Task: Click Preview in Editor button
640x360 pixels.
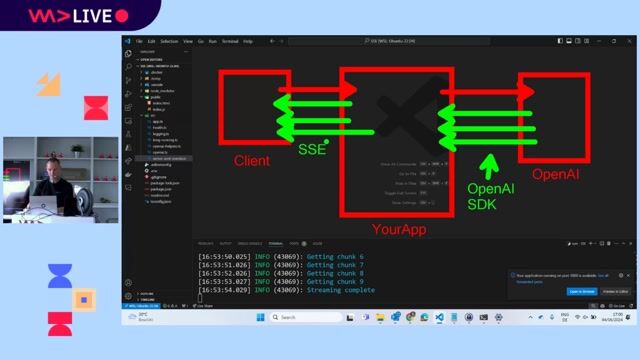Action: 615,291
